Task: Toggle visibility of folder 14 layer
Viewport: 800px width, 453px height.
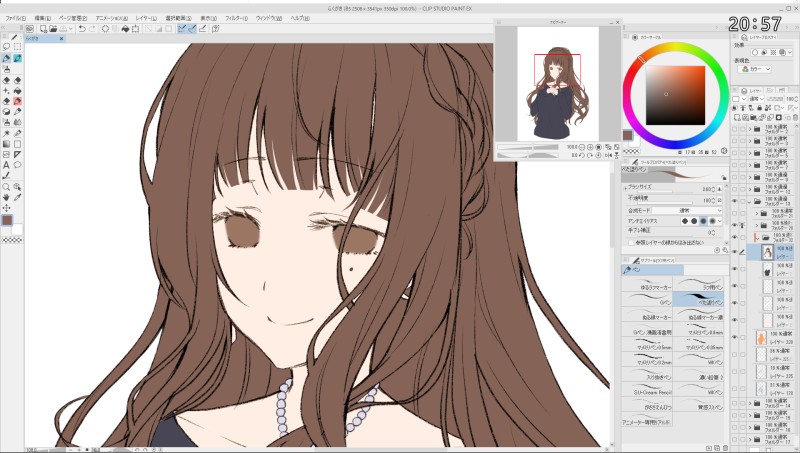Action: tap(735, 403)
